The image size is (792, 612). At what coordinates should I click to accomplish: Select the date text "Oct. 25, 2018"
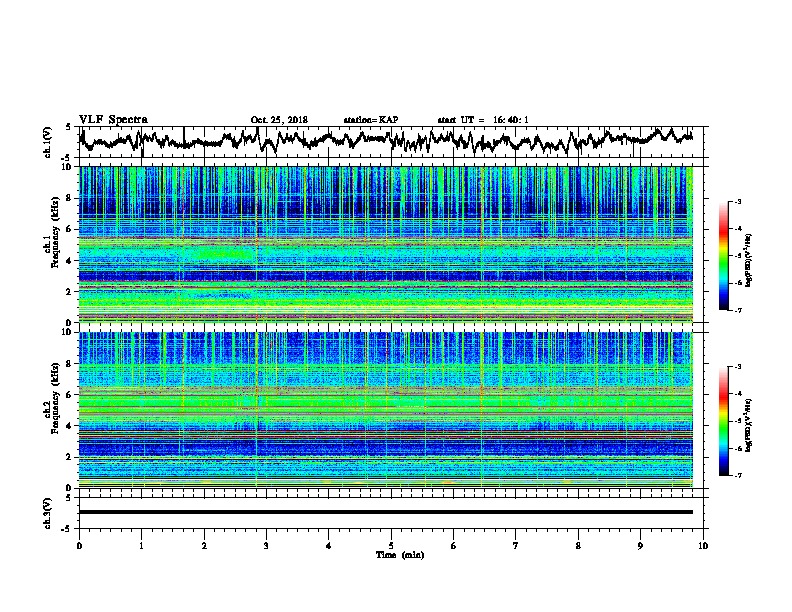pyautogui.click(x=279, y=120)
